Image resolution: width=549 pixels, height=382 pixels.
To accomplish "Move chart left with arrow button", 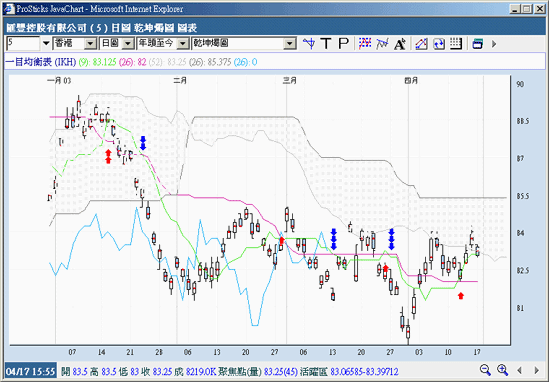I will pyautogui.click(x=520, y=370).
